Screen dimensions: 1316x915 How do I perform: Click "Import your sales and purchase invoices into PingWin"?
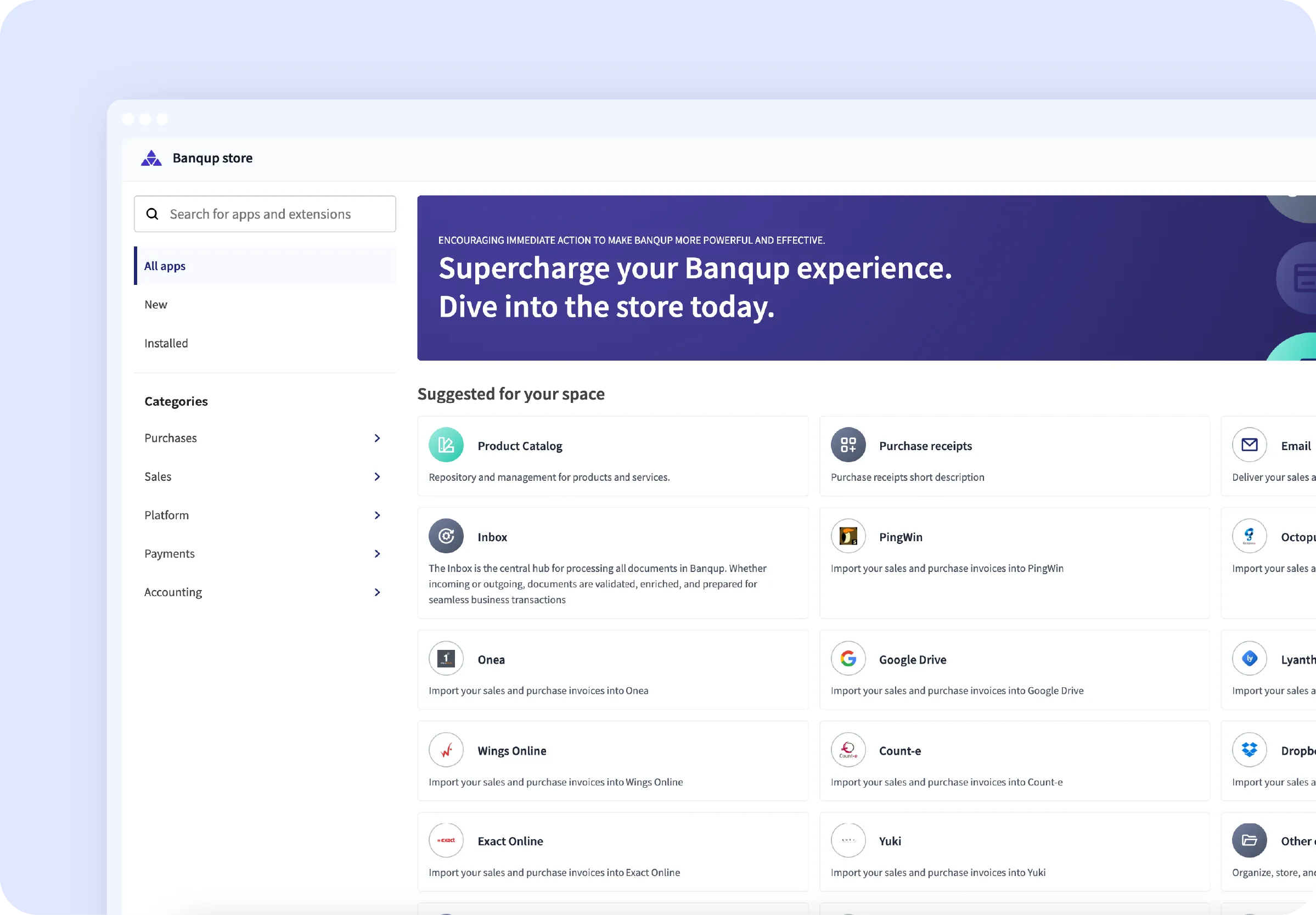tap(947, 568)
